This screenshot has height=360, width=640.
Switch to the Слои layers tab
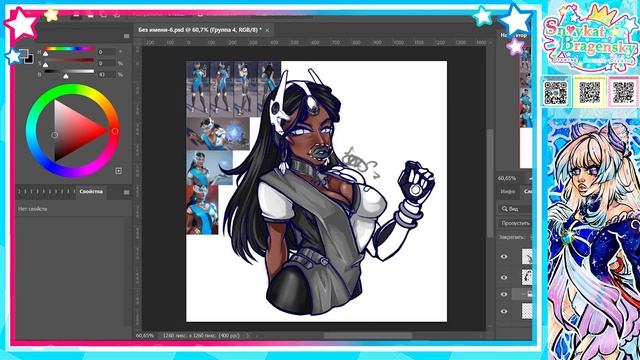point(527,191)
